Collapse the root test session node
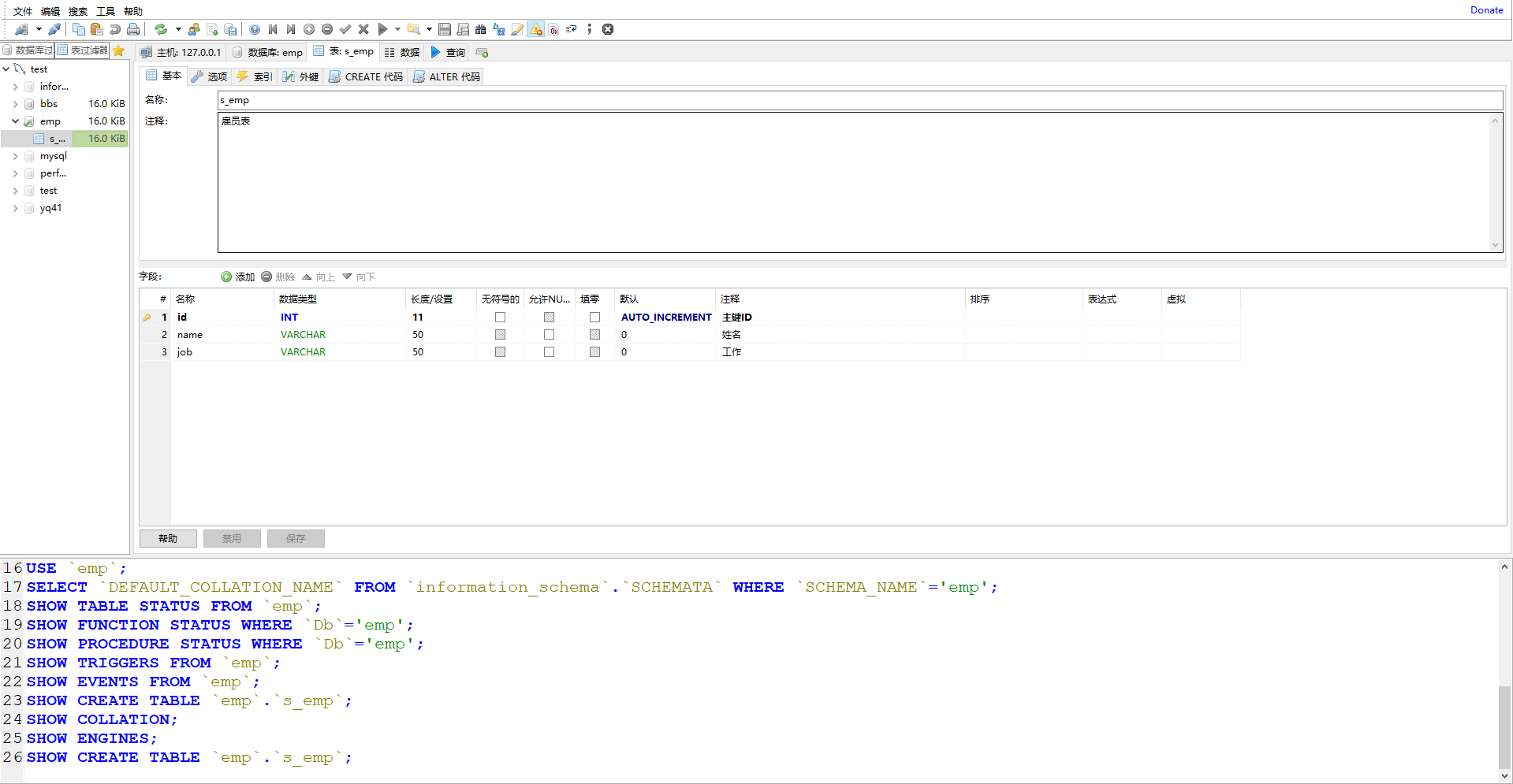This screenshot has width=1513, height=784. tap(6, 69)
